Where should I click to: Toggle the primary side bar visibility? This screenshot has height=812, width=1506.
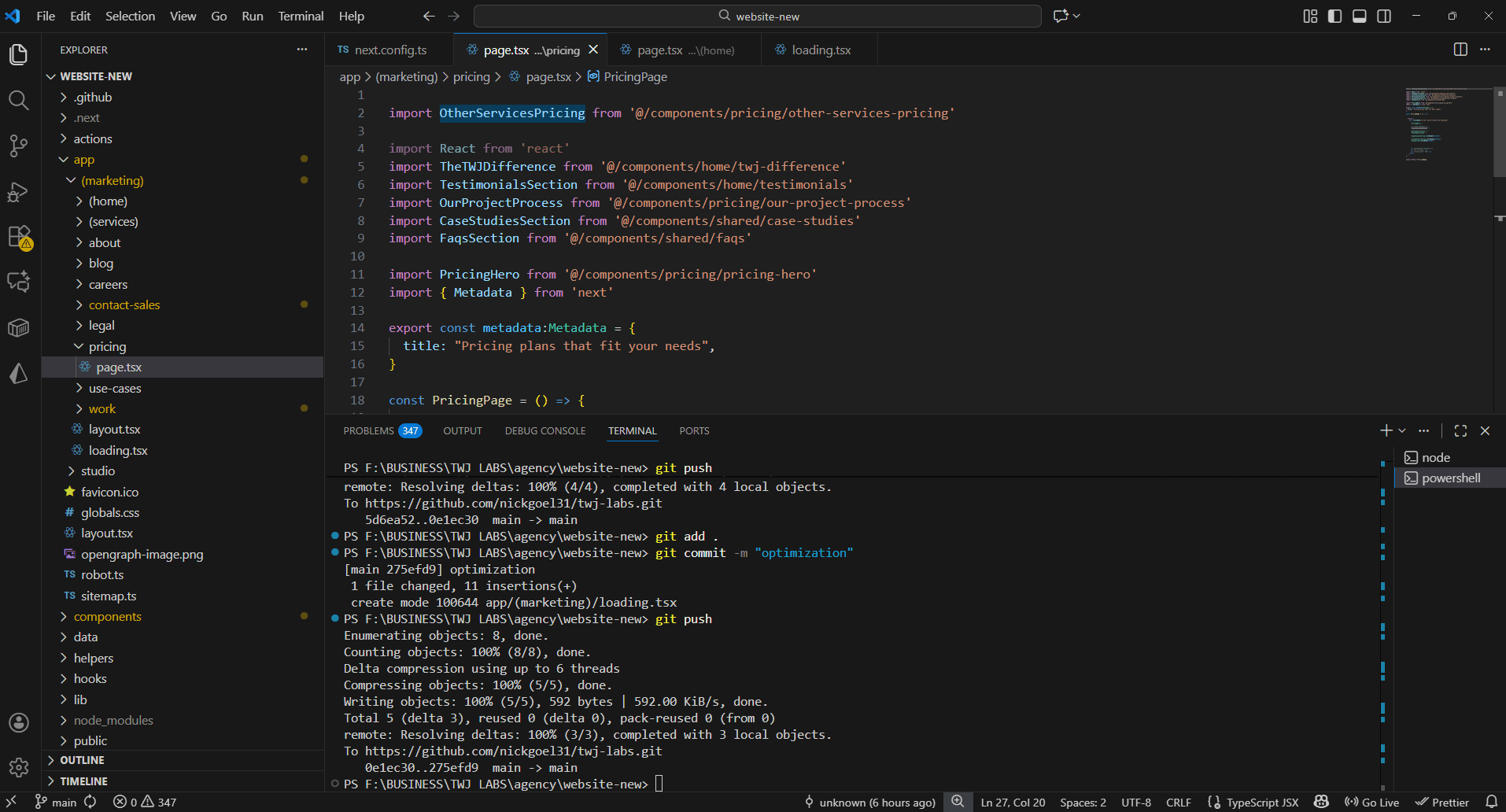(1334, 16)
